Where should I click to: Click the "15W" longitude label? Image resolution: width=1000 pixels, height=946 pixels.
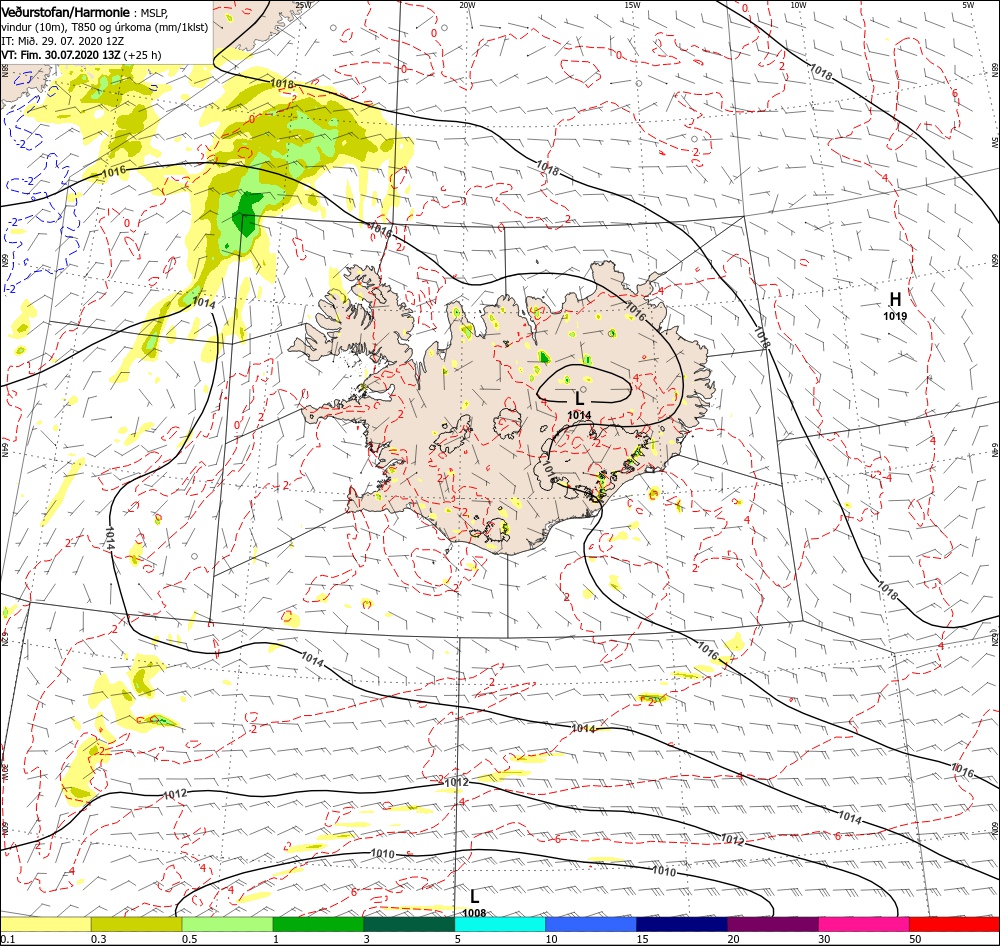(633, 5)
